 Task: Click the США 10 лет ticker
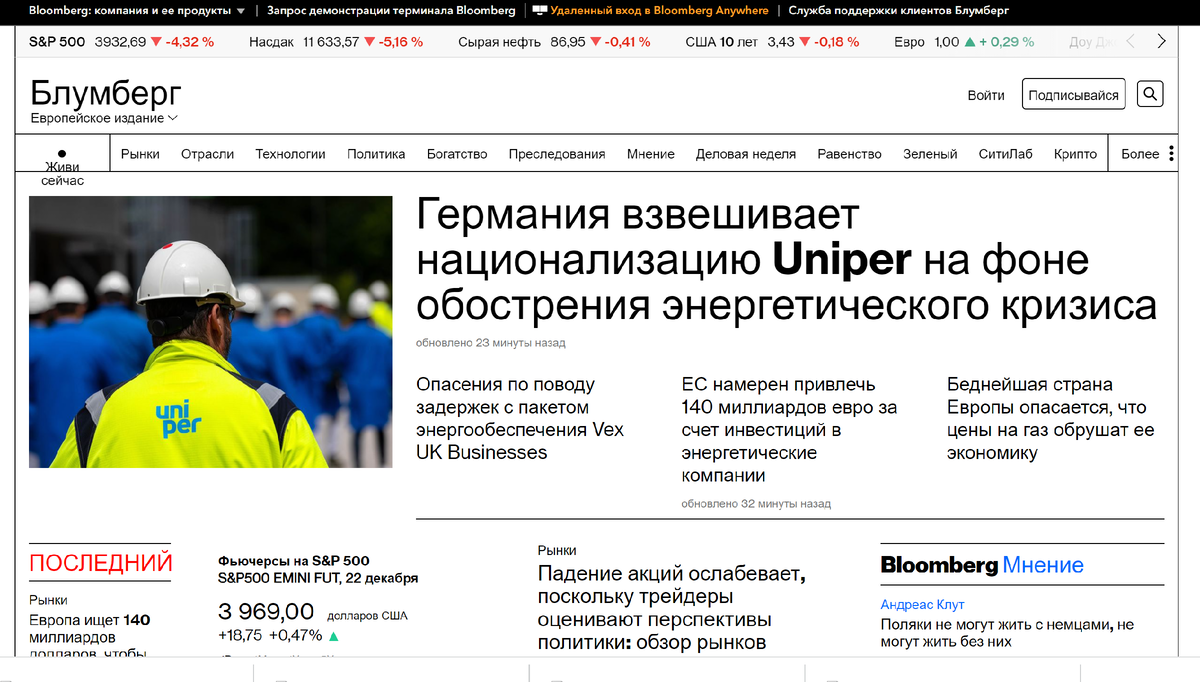[772, 42]
